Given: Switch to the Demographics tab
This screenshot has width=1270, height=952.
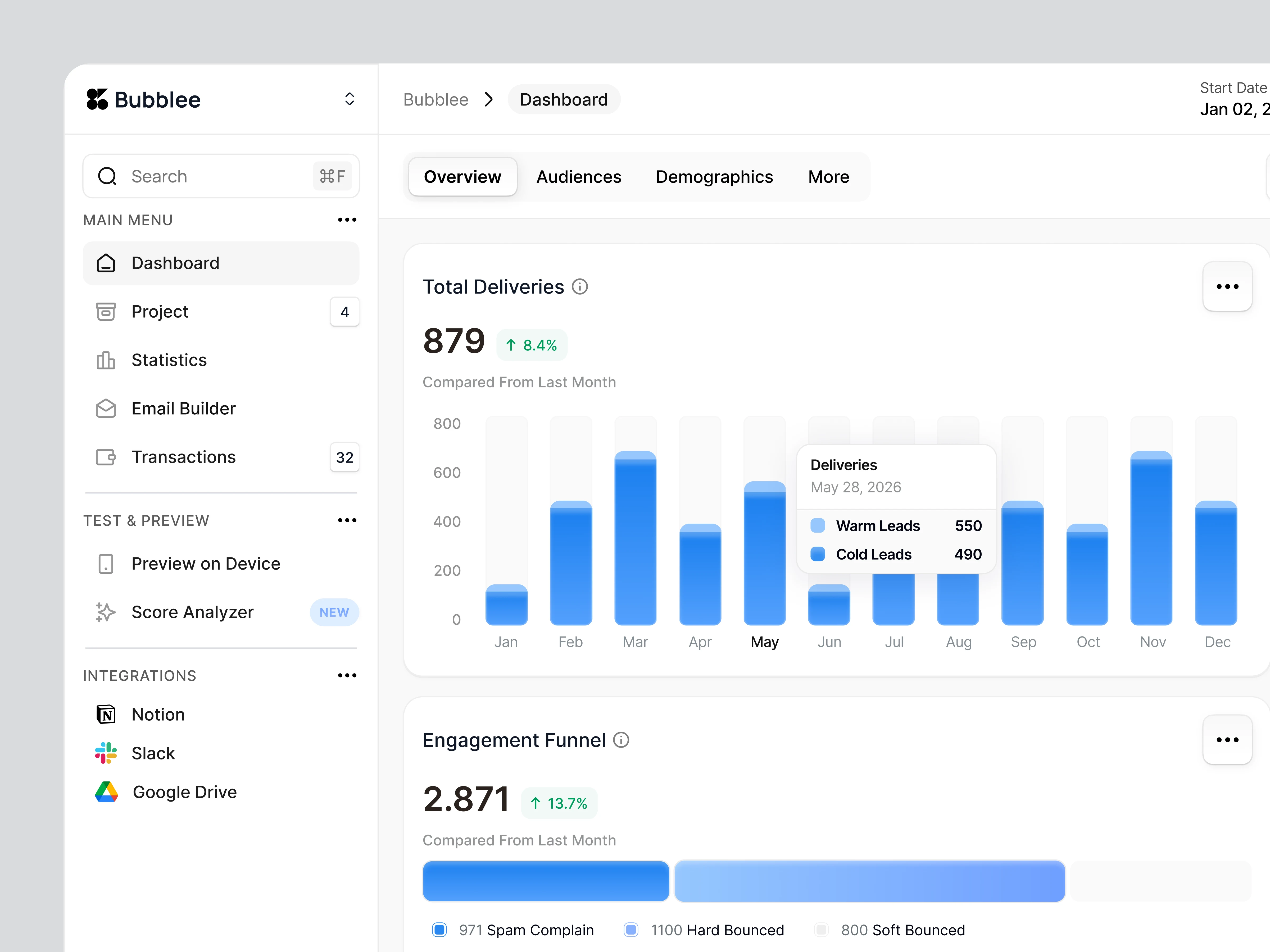Looking at the screenshot, I should click(x=714, y=177).
